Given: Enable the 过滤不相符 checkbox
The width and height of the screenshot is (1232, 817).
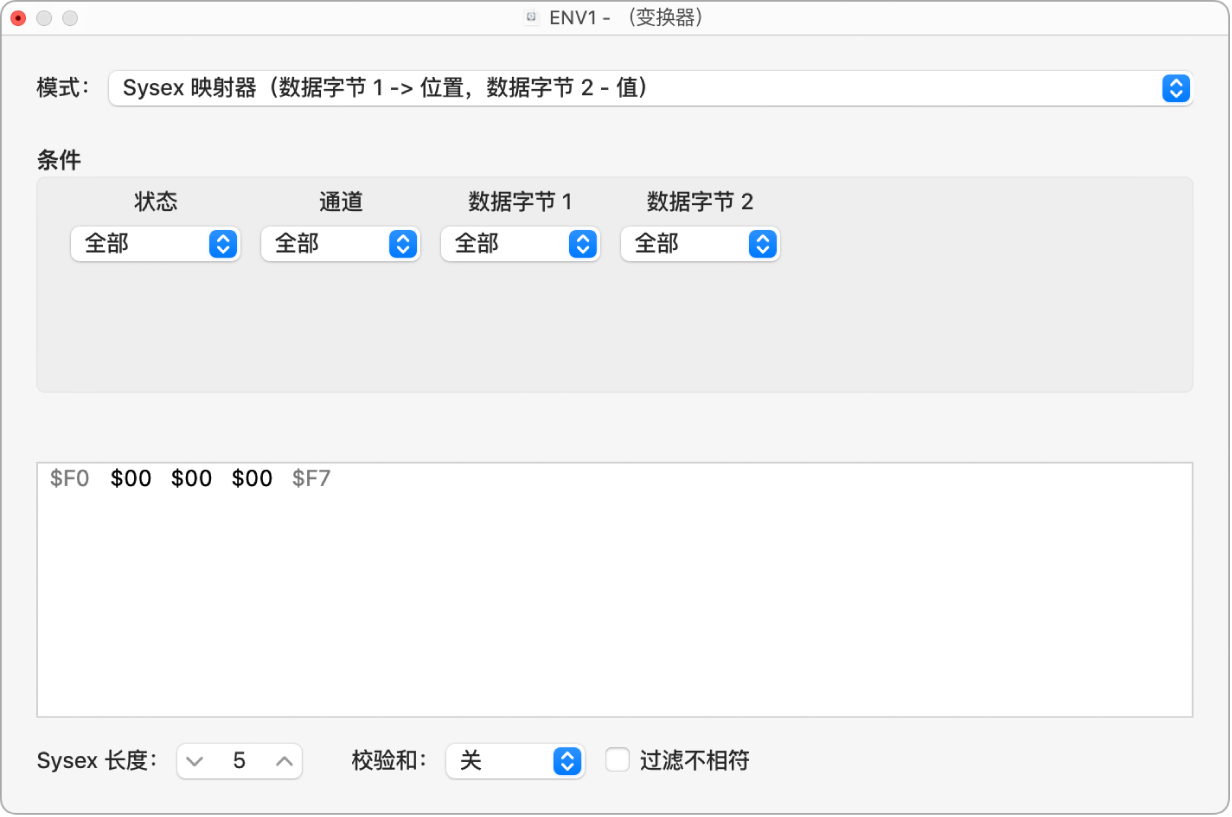Looking at the screenshot, I should click(x=616, y=760).
